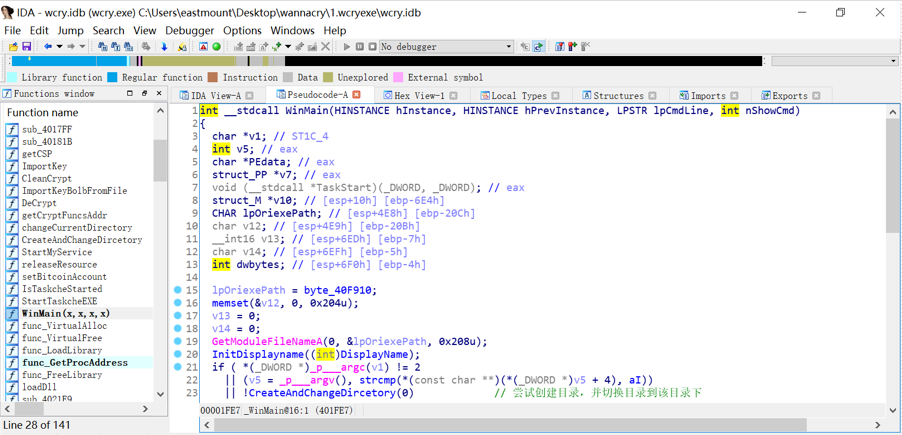This screenshot has height=435, width=902.
Task: Close the Hex View-1 tab
Action: (453, 96)
